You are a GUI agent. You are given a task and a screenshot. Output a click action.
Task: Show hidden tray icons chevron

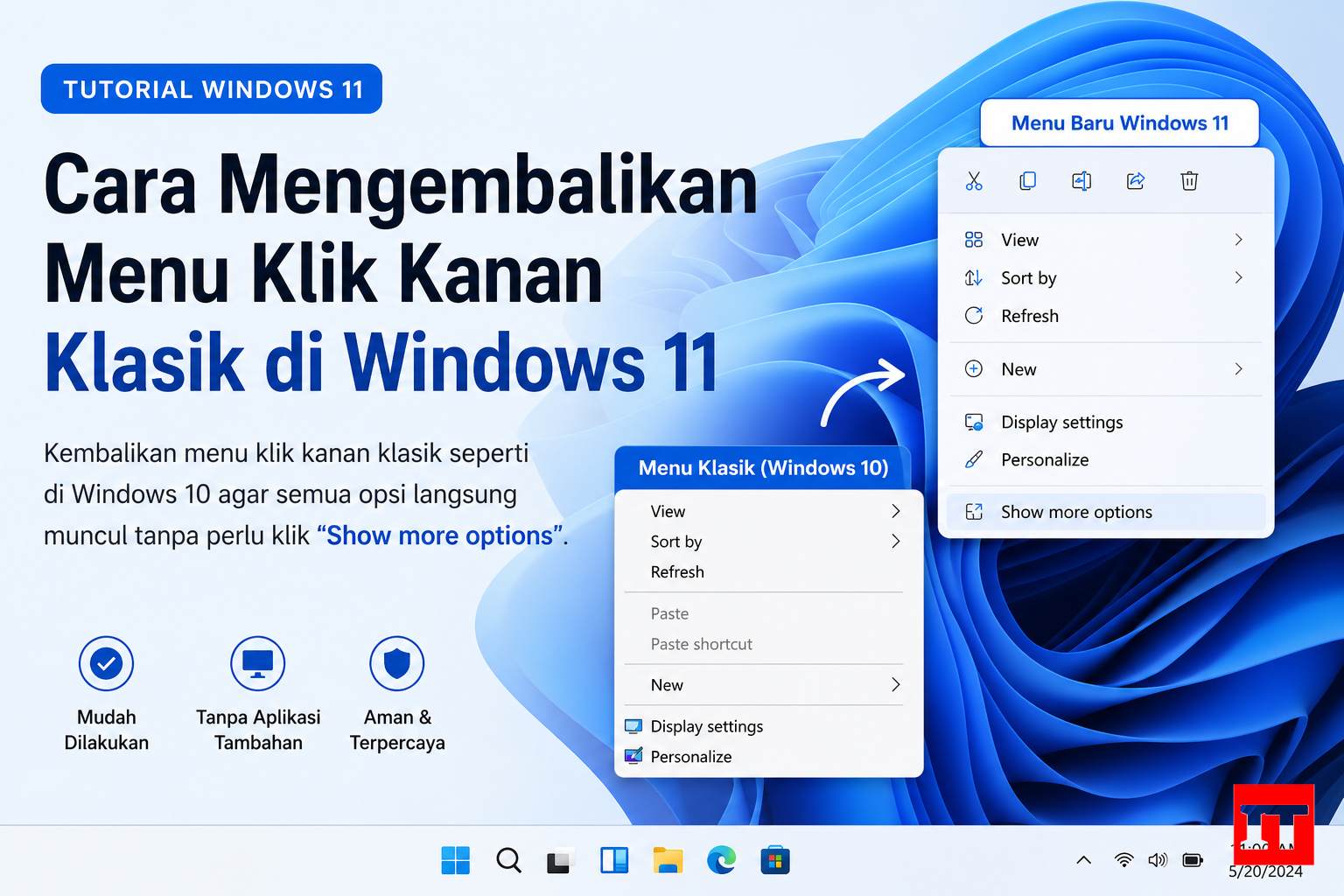click(1083, 860)
